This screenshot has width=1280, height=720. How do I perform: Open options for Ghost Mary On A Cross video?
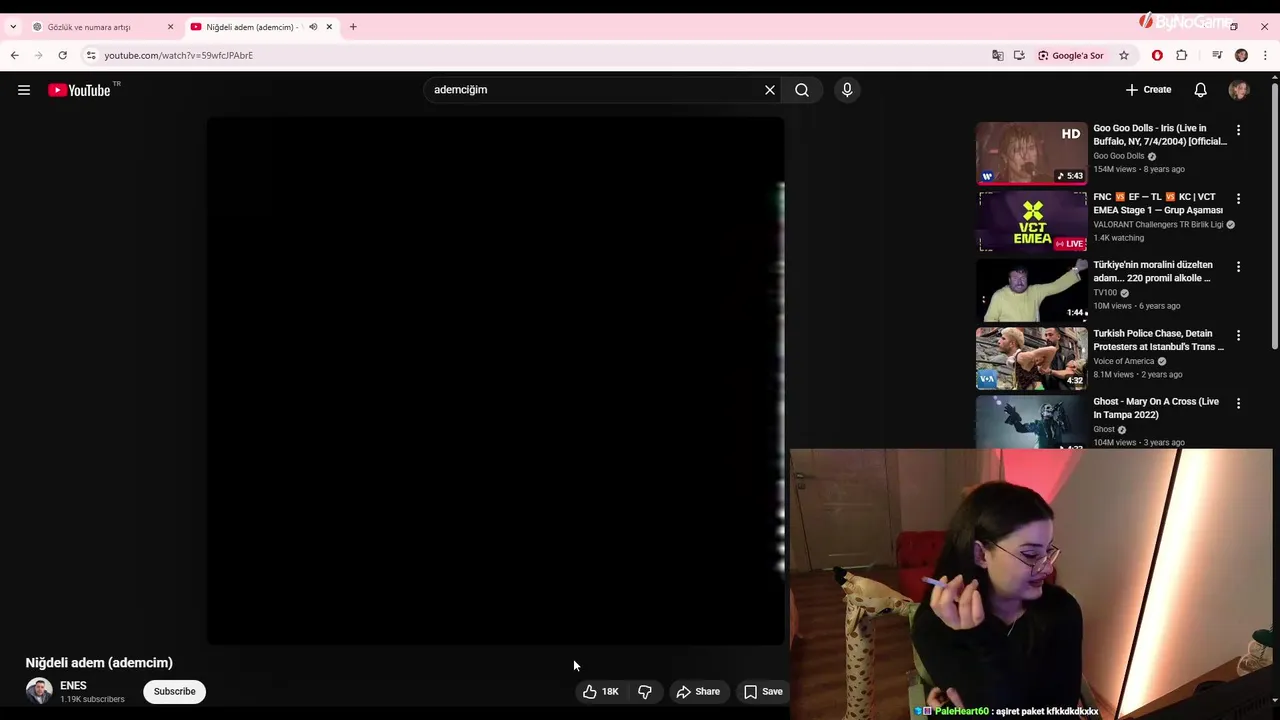point(1238,403)
